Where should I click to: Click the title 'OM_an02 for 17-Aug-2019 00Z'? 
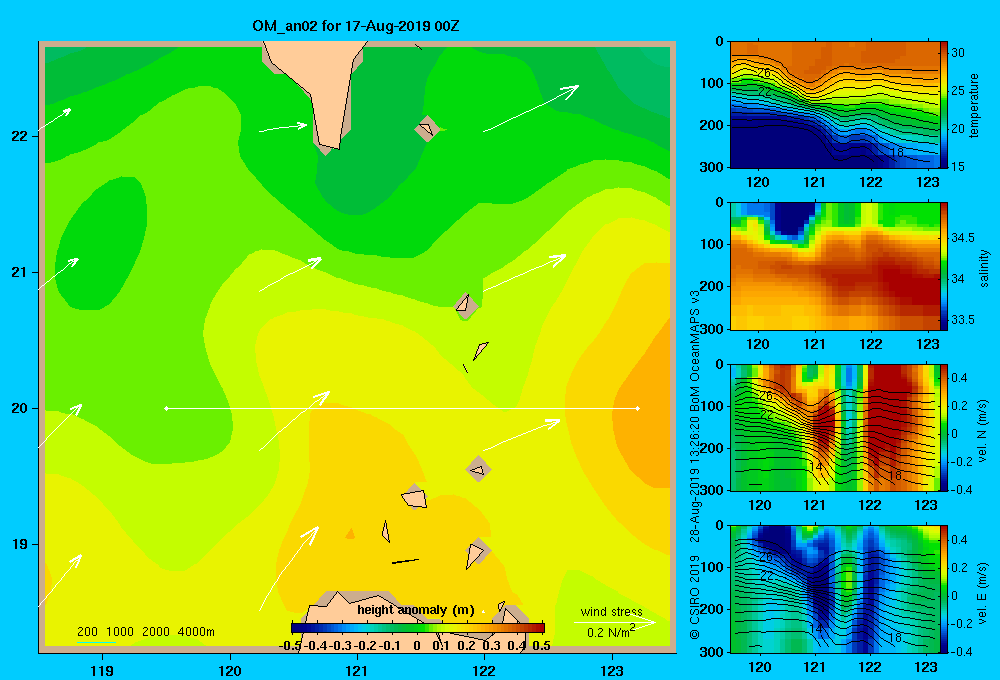click(356, 26)
